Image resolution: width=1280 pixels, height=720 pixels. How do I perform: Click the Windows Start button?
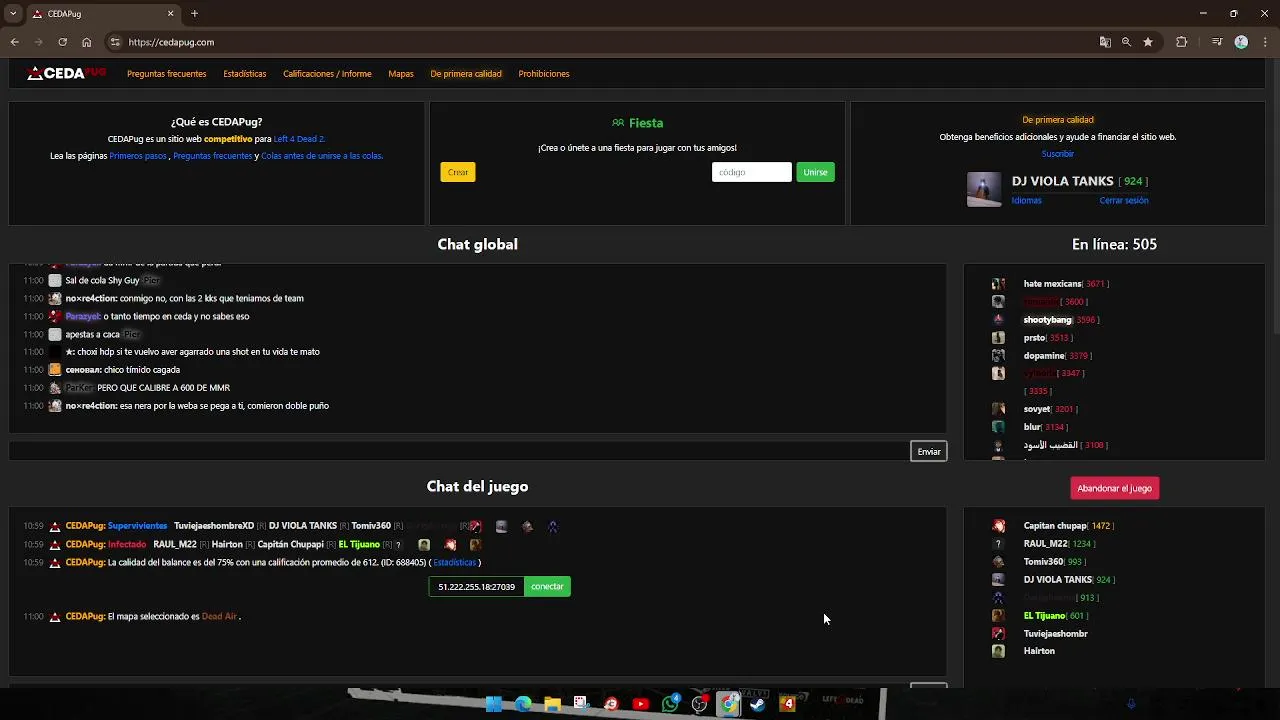click(493, 704)
